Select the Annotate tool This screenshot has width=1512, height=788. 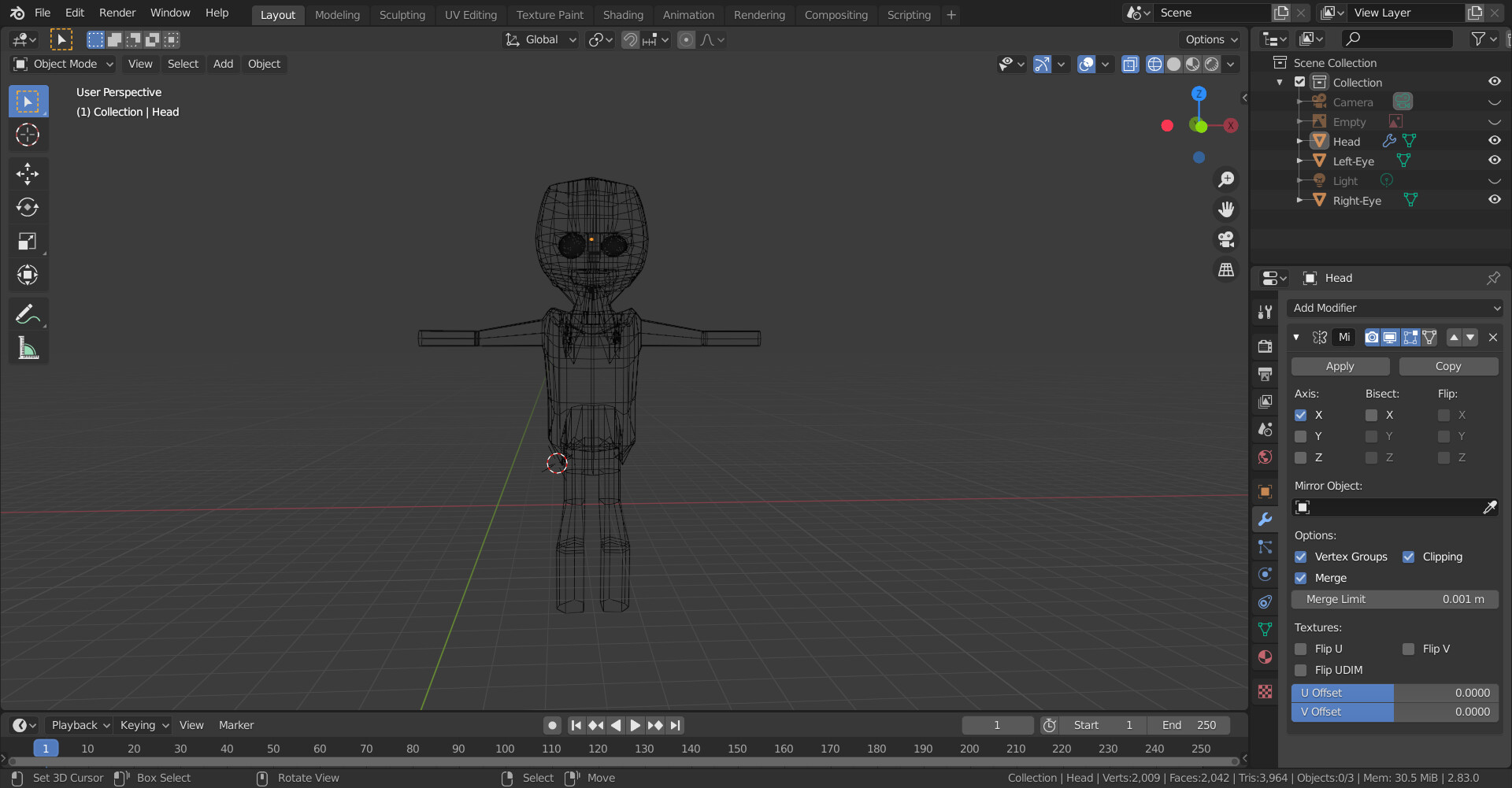[28, 314]
